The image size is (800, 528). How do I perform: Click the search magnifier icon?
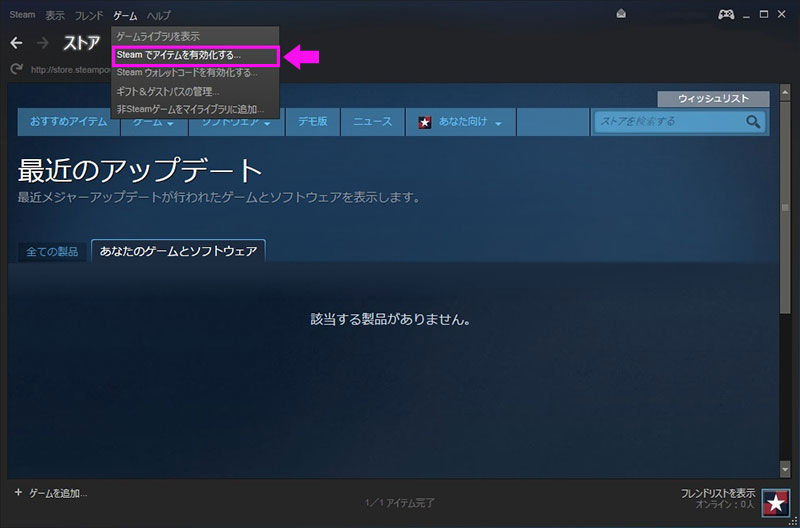(x=753, y=122)
